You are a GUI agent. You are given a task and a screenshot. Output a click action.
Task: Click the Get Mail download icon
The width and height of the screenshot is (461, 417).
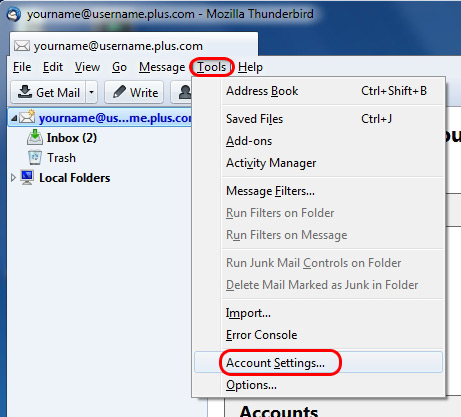click(25, 92)
